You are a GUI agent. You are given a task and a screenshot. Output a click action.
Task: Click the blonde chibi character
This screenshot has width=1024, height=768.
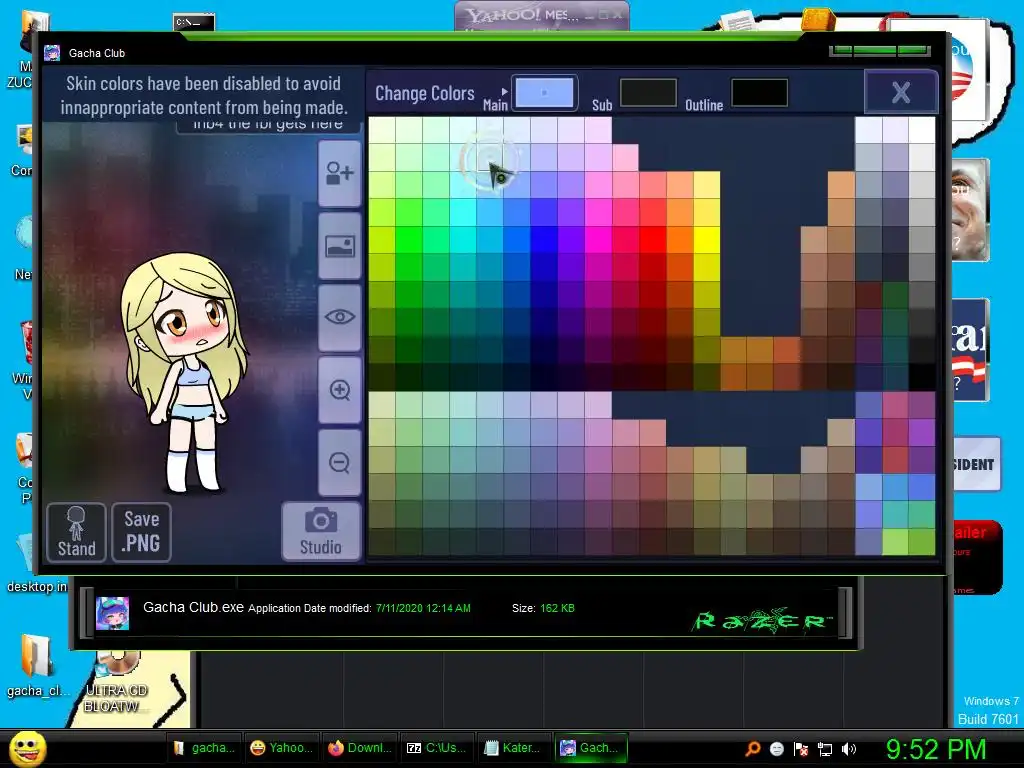click(x=185, y=372)
